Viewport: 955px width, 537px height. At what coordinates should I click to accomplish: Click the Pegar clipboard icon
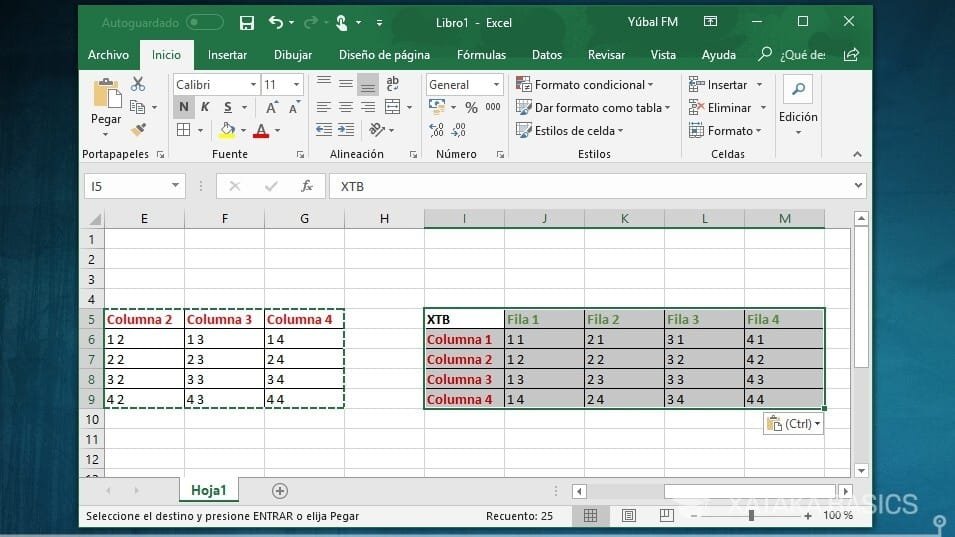click(x=107, y=95)
